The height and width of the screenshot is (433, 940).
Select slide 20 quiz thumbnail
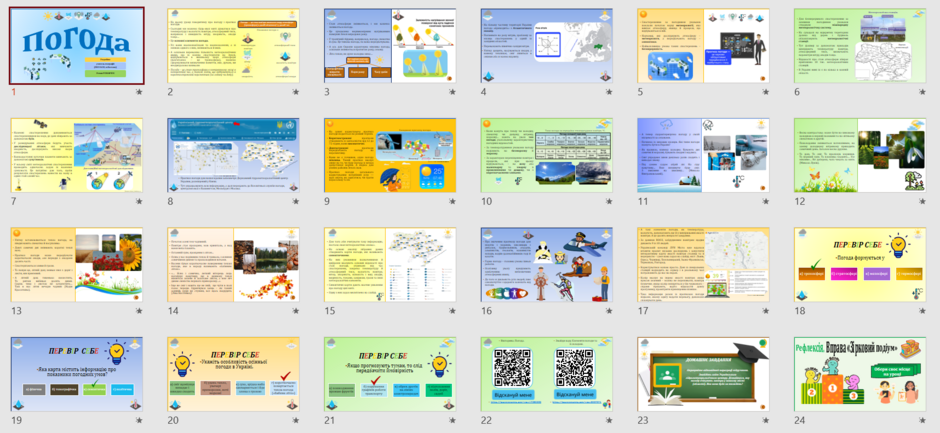pos(233,374)
